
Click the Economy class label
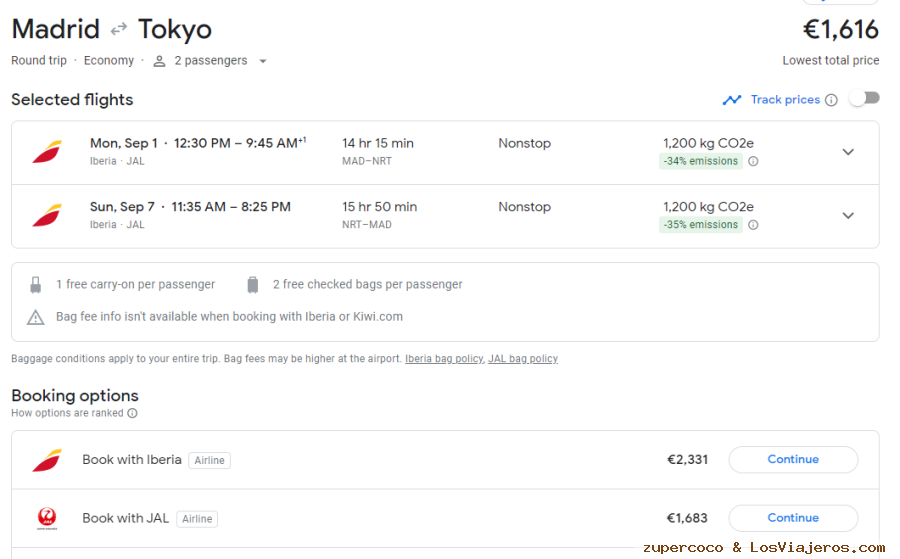(108, 61)
